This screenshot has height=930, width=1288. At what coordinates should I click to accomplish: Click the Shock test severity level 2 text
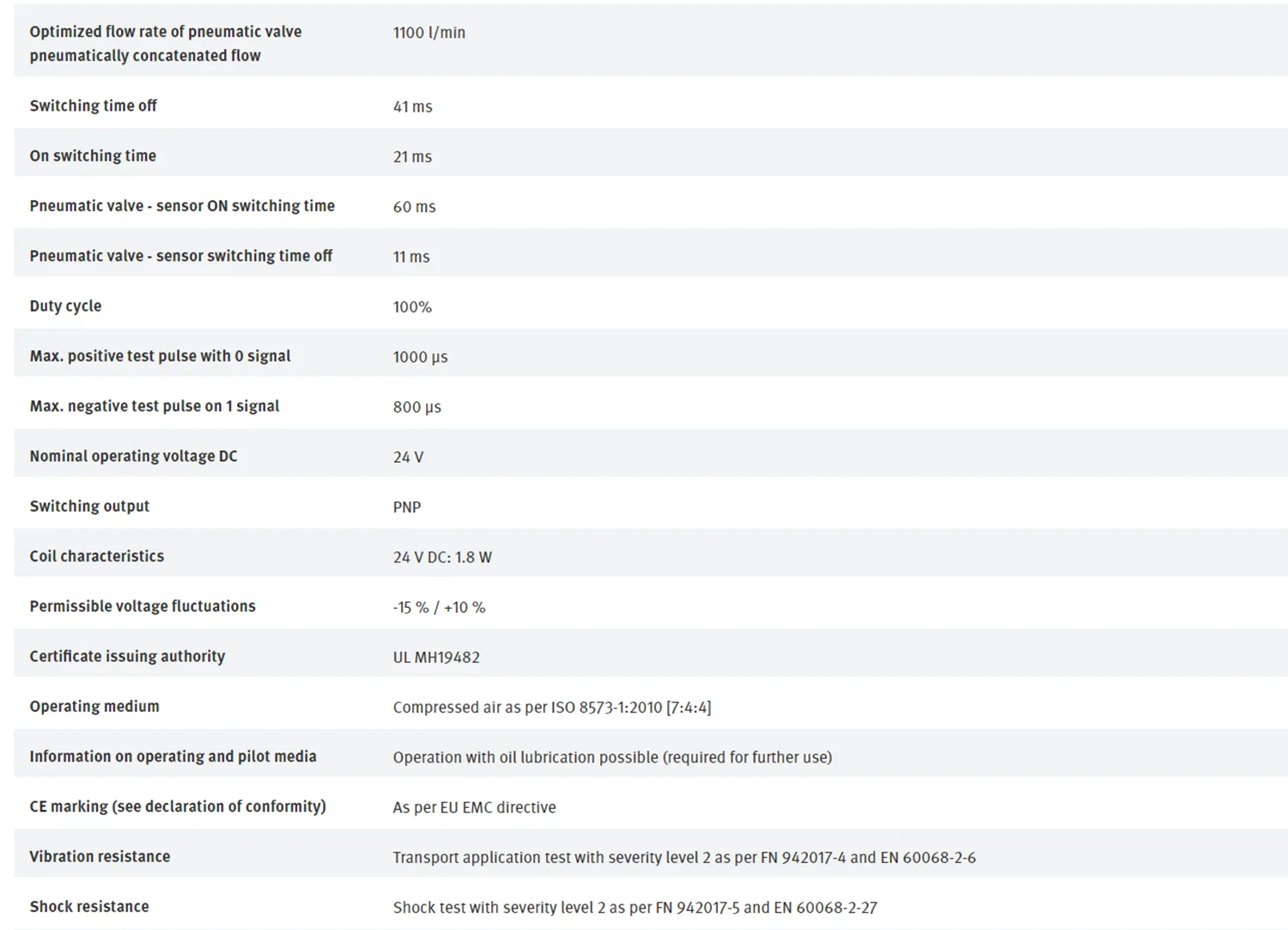(x=635, y=908)
